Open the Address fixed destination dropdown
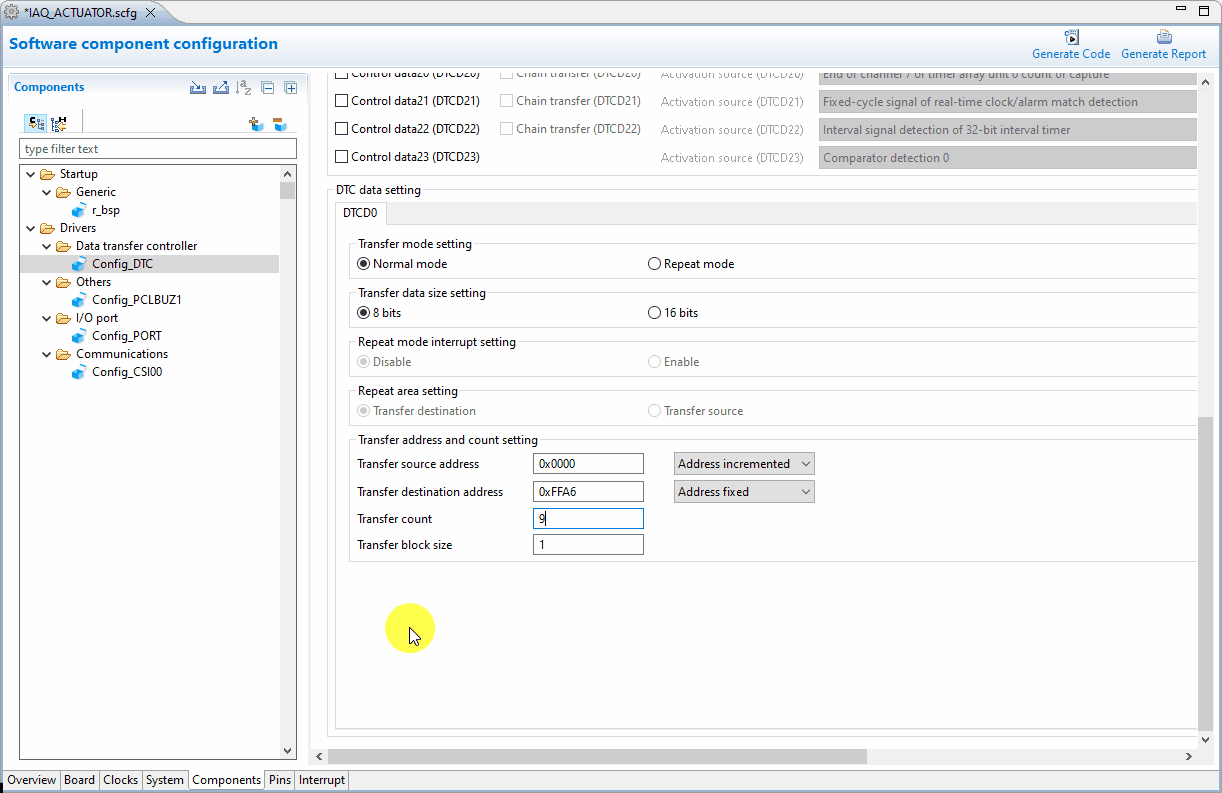The width and height of the screenshot is (1222, 793). click(744, 492)
